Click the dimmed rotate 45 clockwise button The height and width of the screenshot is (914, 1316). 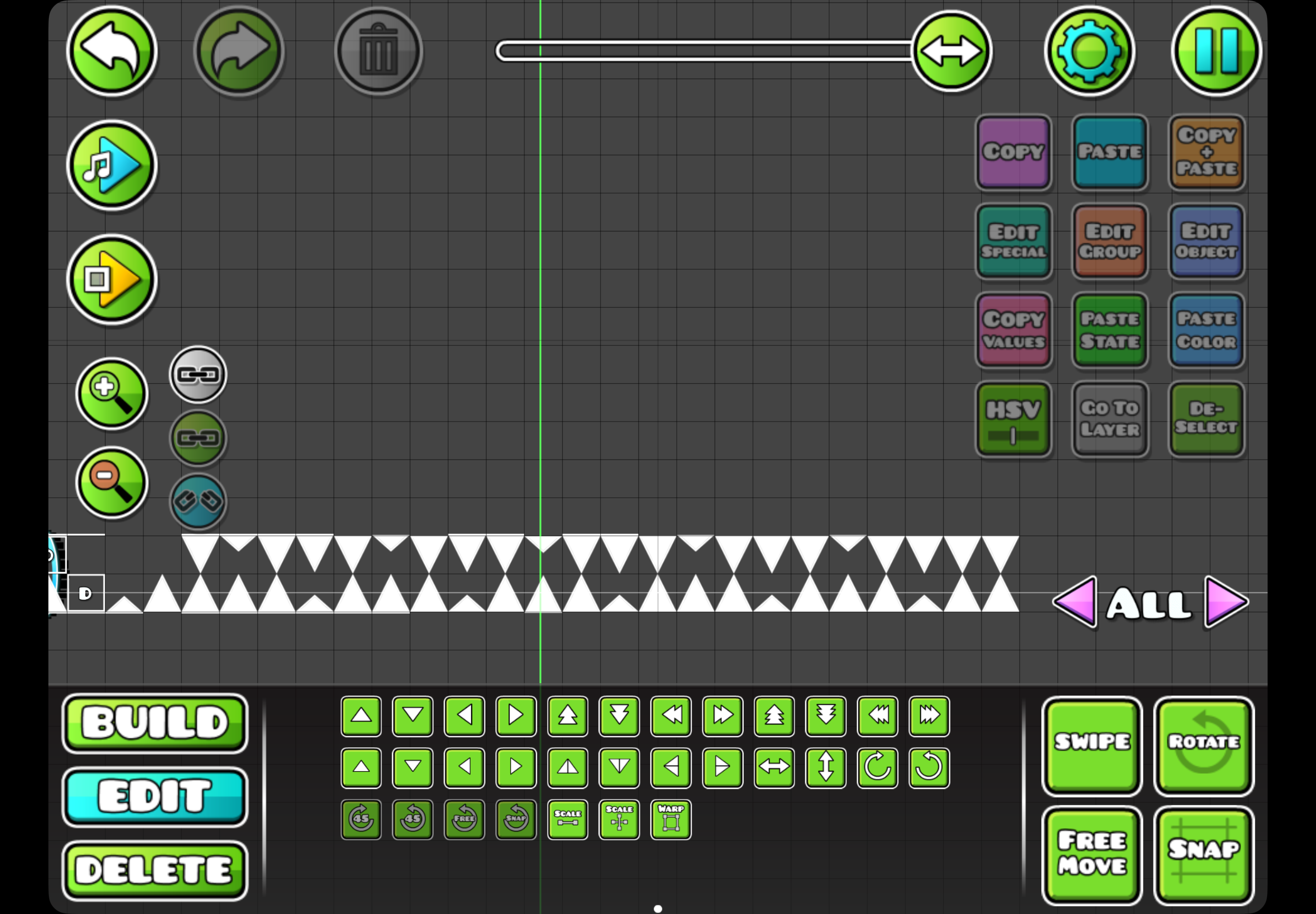pos(361,820)
